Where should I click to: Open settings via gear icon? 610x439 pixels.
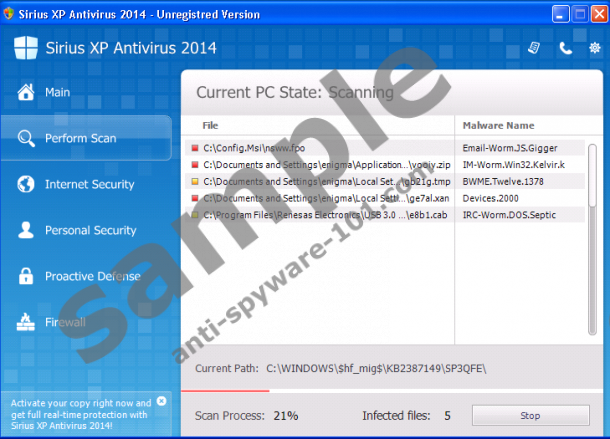(593, 47)
